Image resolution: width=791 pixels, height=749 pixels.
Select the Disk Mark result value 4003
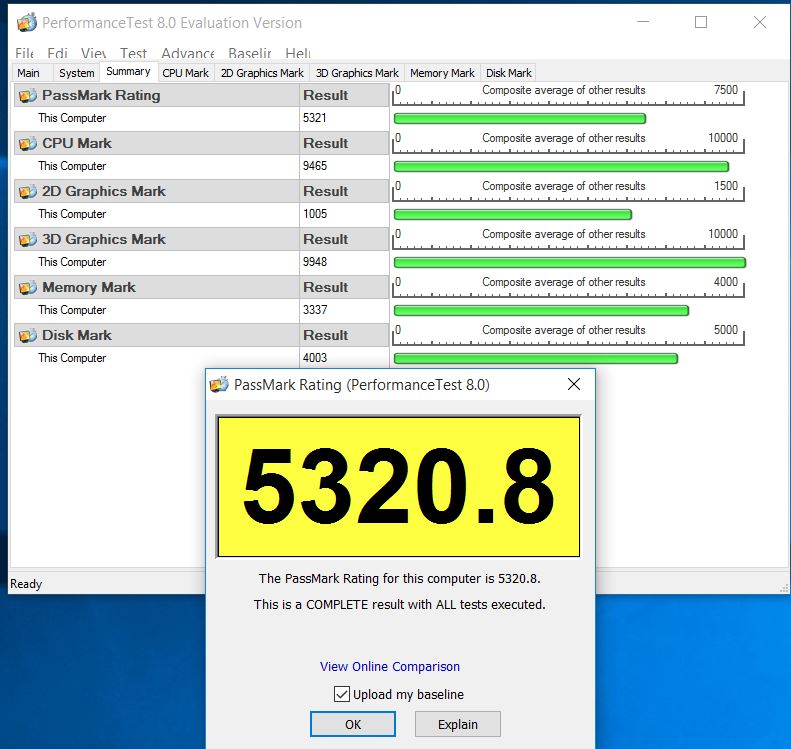(315, 358)
